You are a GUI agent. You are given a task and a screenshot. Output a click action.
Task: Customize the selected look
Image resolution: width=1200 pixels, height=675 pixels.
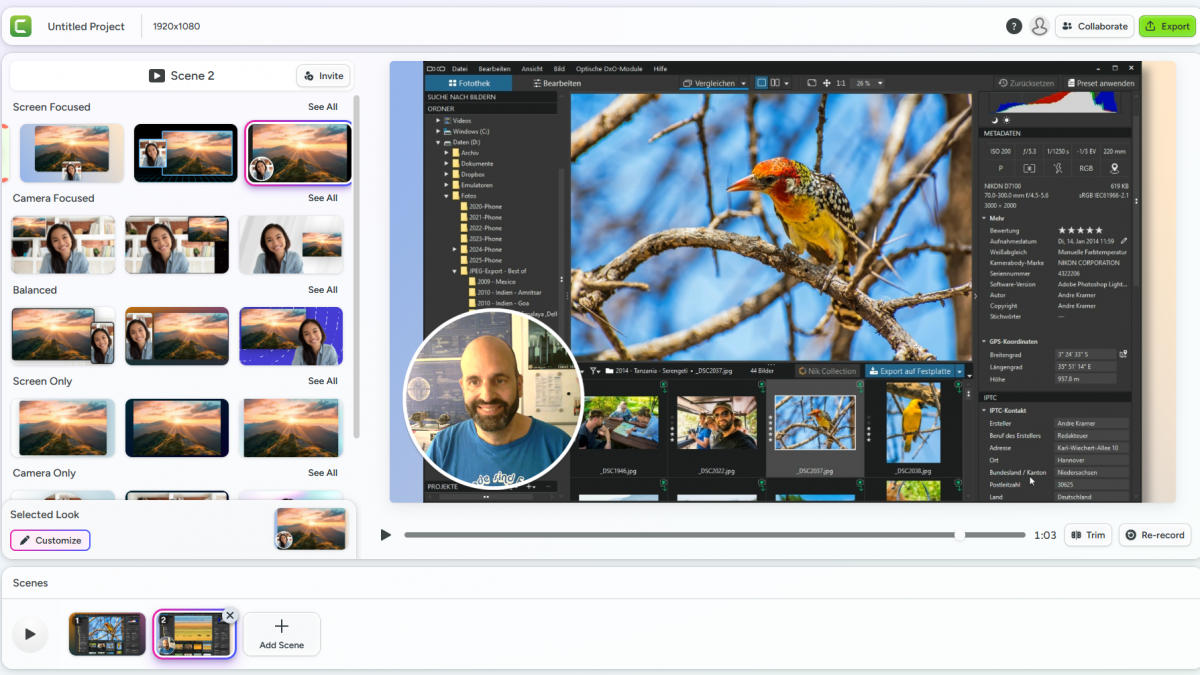50,540
